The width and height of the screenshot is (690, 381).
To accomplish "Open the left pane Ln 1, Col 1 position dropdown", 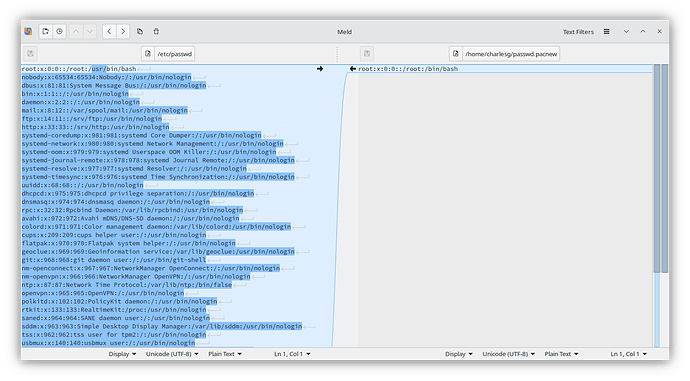I will point(292,354).
